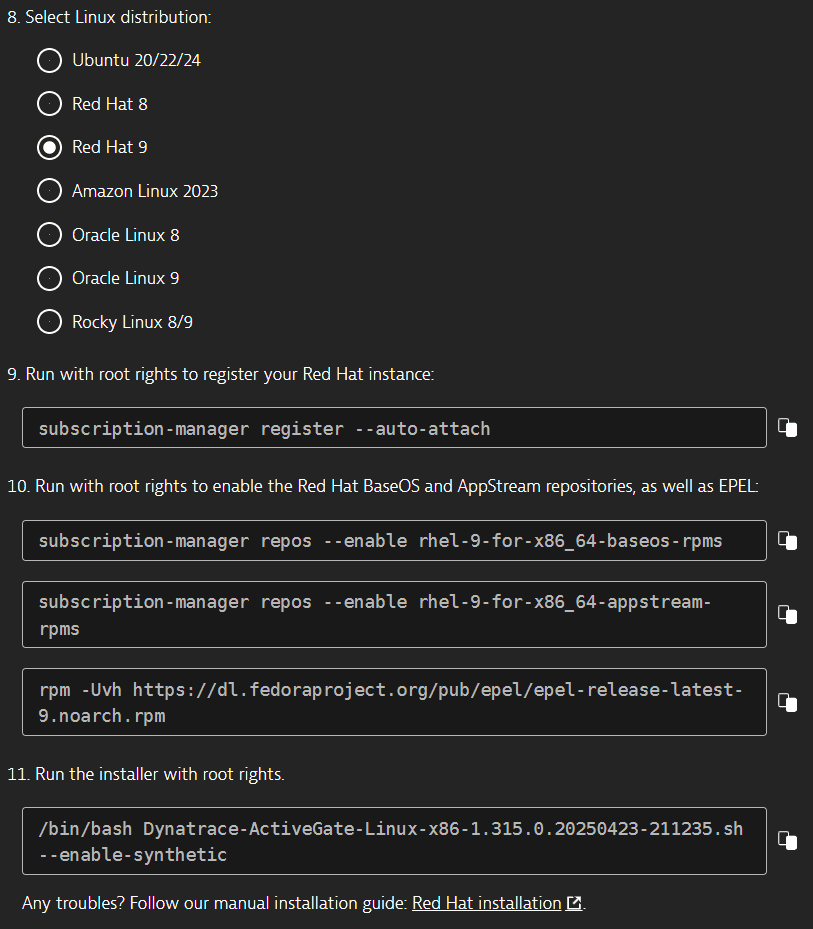Screen dimensions: 813x929
Task: Click the epel-release-latest-9 rpm command box
Action: (x=394, y=702)
